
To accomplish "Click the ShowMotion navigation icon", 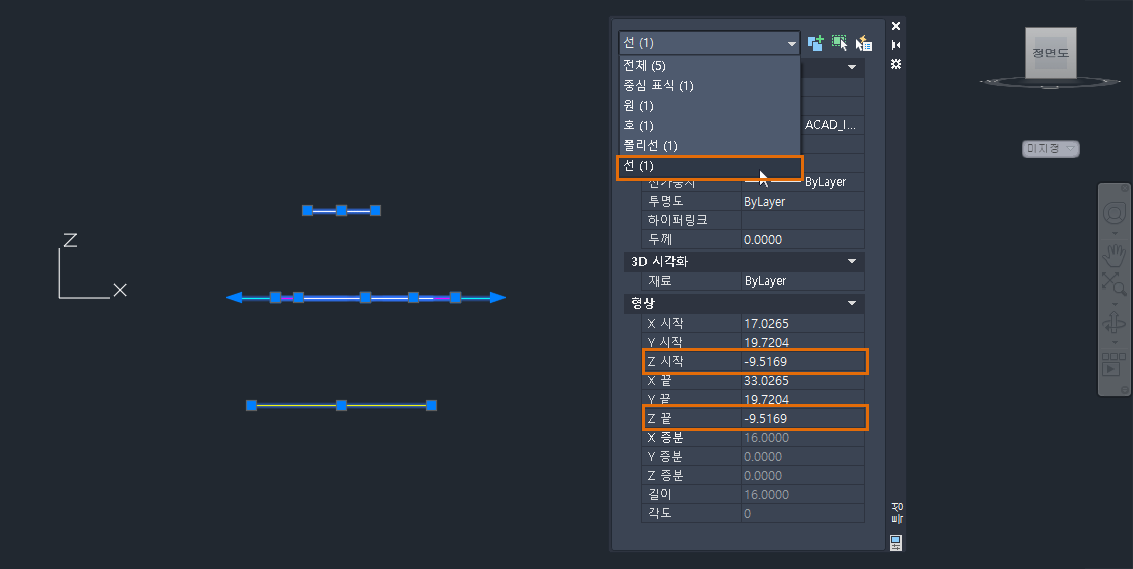I will pos(1113,364).
